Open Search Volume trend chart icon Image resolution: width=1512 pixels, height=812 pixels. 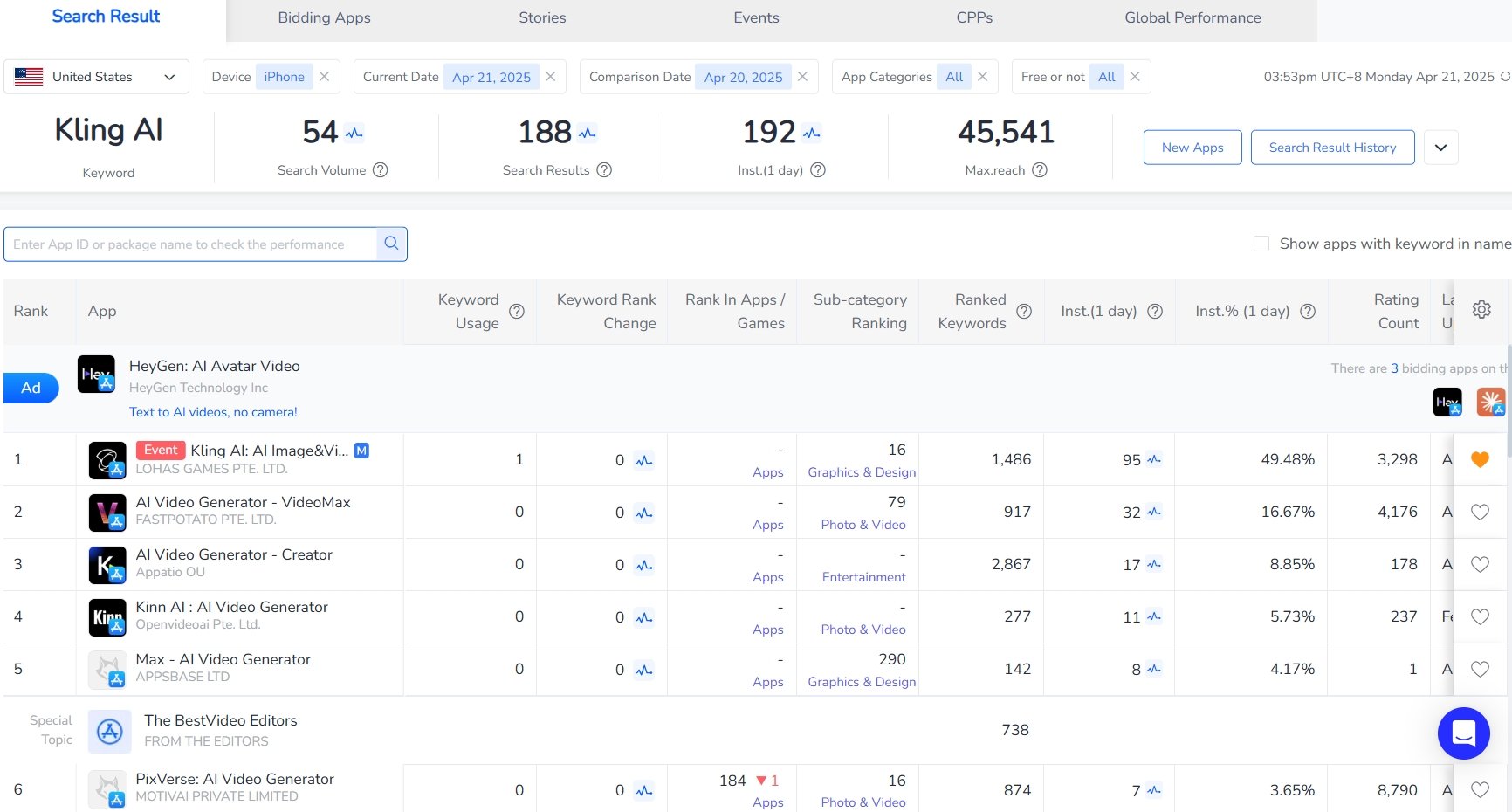[x=354, y=134]
